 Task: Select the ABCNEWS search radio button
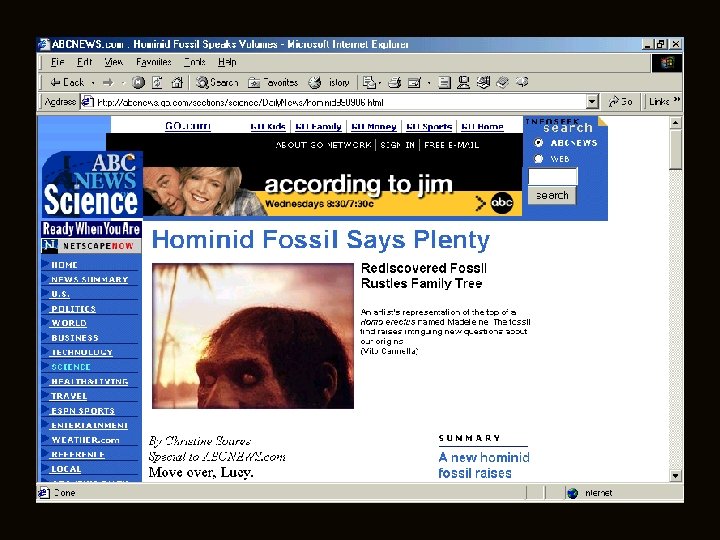pyautogui.click(x=539, y=143)
